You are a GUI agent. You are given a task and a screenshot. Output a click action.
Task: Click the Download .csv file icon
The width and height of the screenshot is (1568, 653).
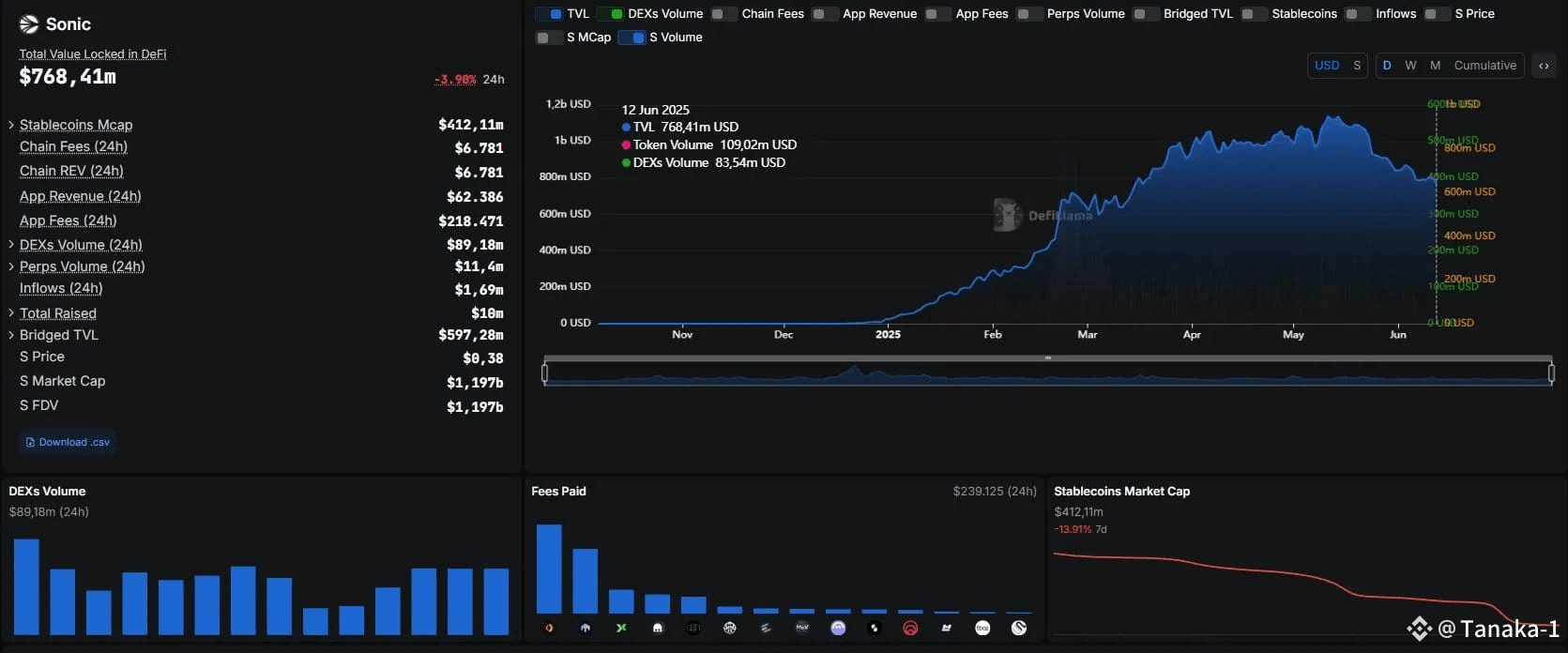coord(30,442)
